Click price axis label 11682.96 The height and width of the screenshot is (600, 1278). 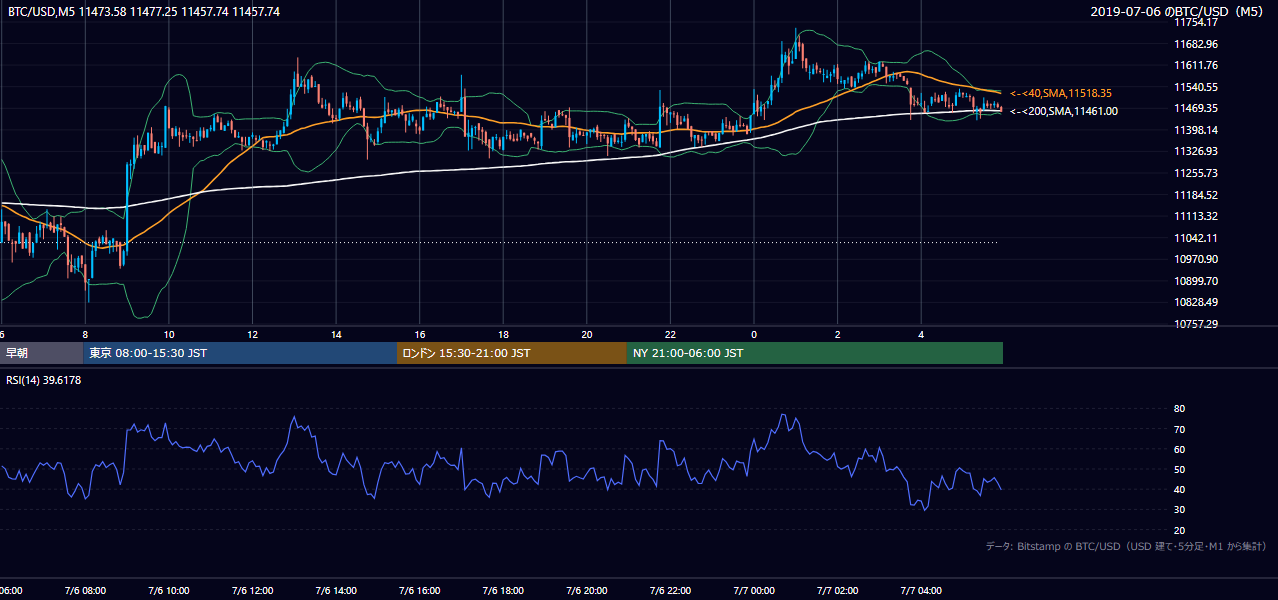click(x=1197, y=44)
